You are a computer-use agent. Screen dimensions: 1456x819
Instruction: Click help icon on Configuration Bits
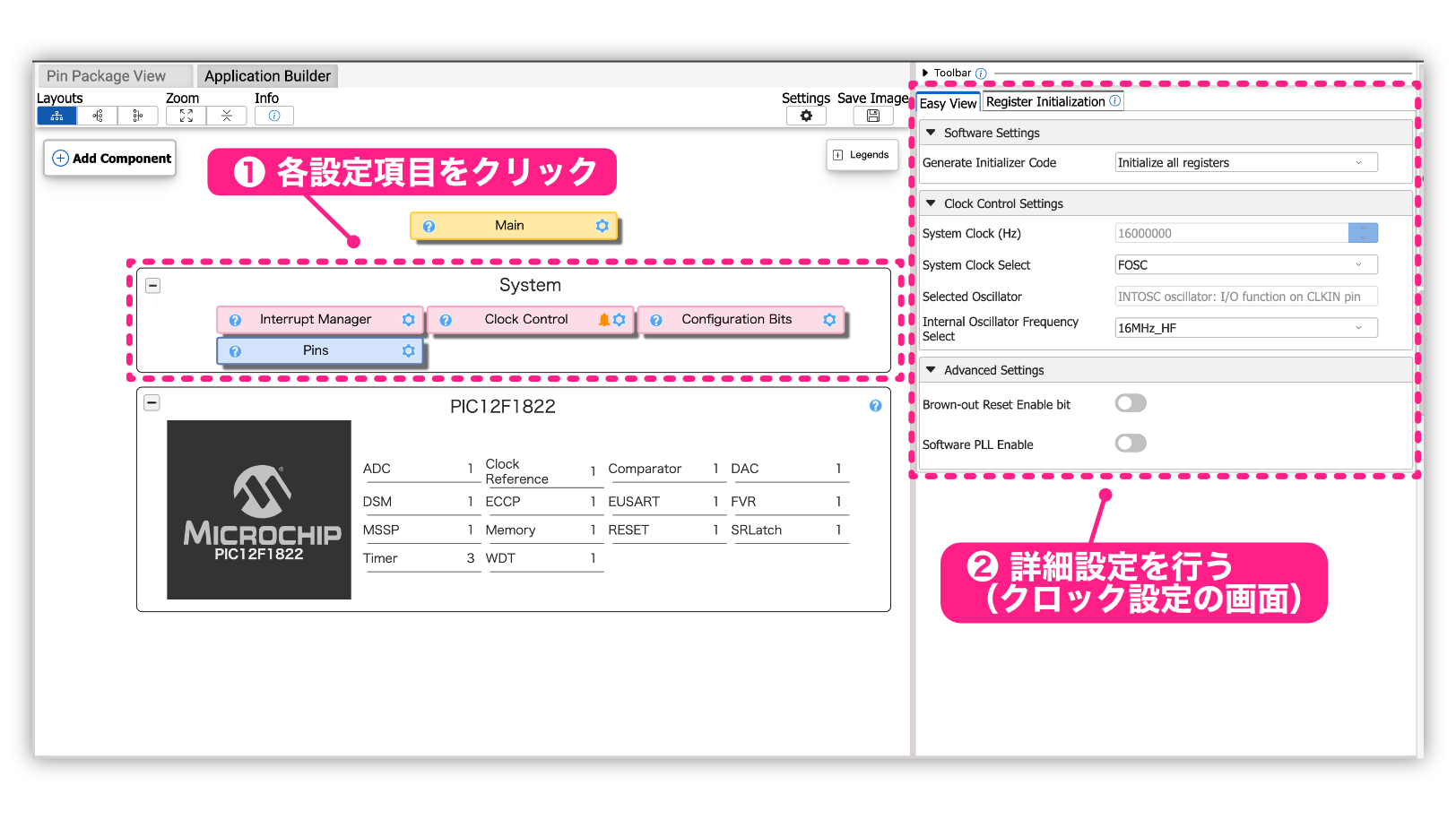click(x=656, y=320)
